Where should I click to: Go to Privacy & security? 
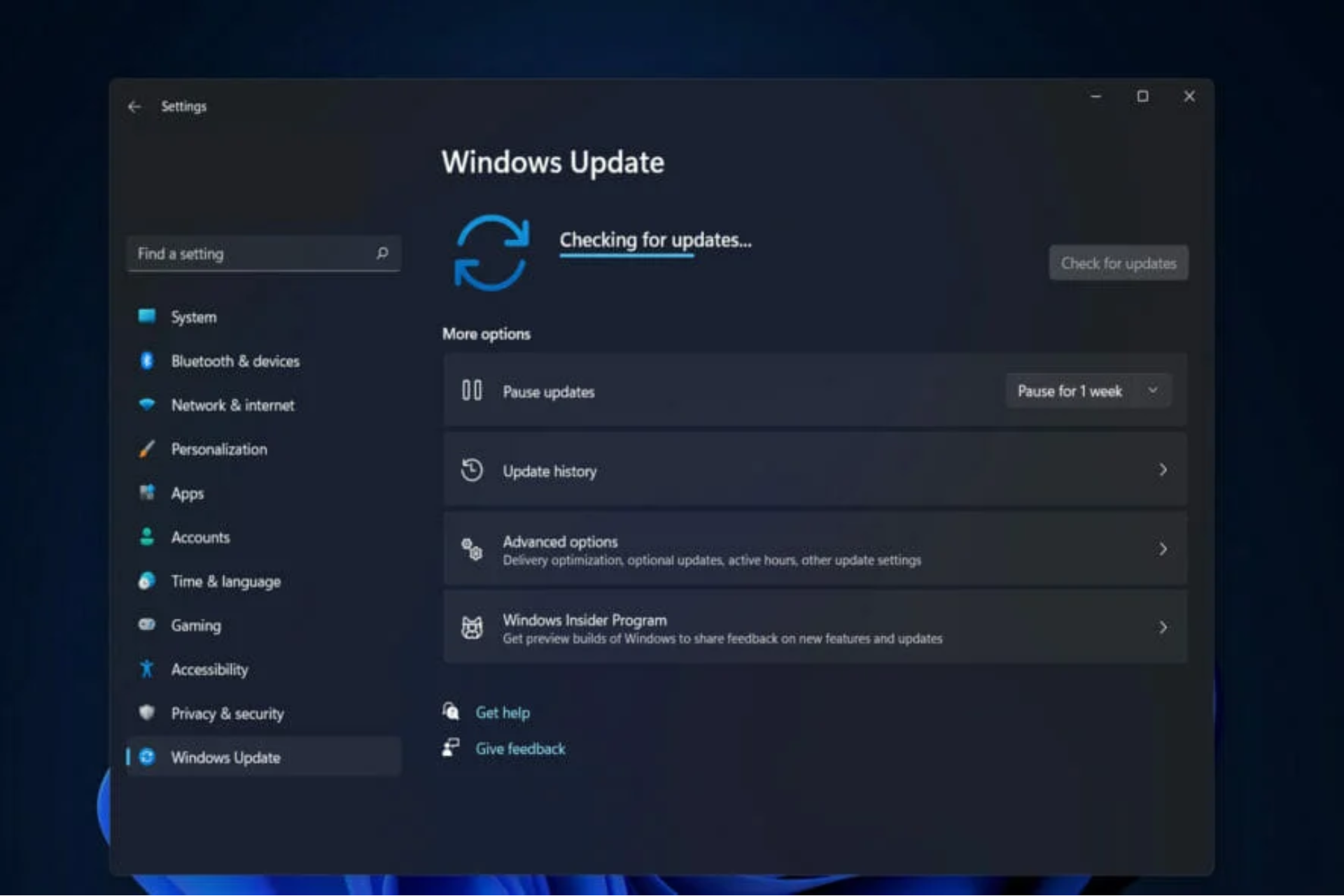click(264, 713)
